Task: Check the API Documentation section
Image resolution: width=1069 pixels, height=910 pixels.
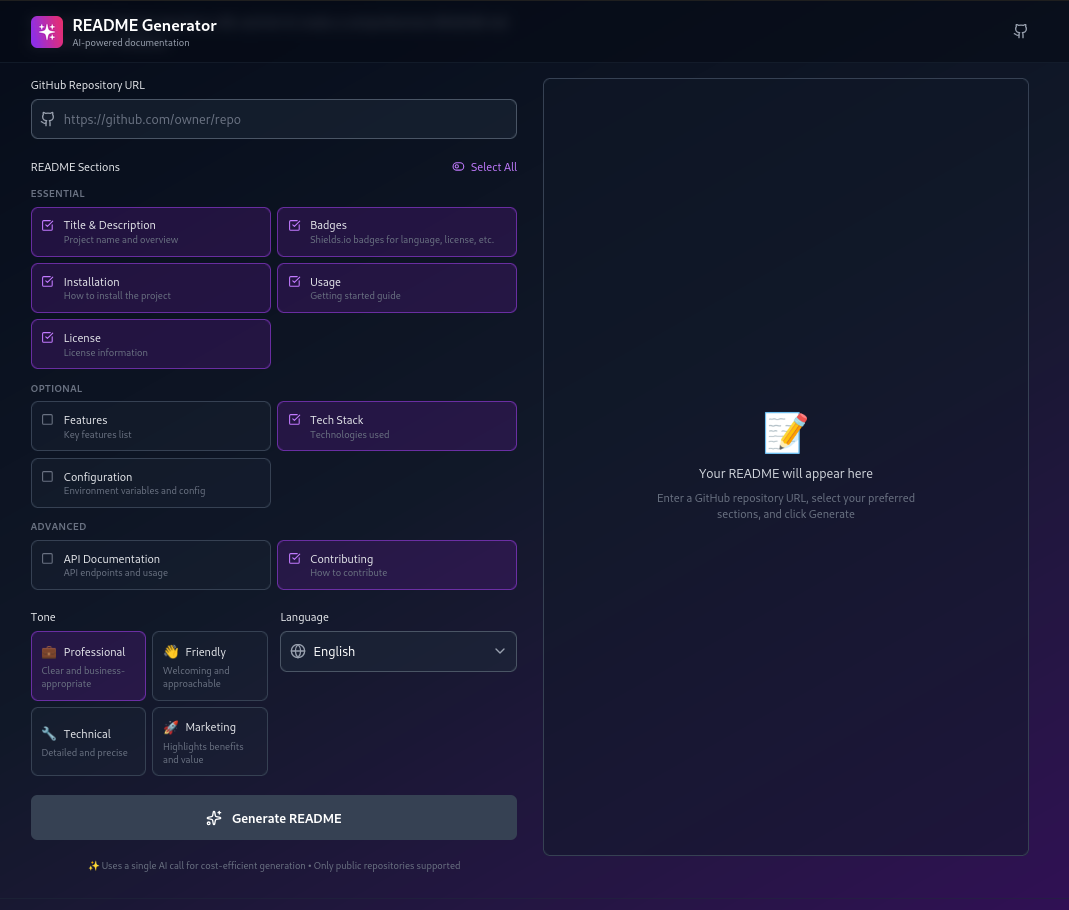Action: [x=47, y=558]
